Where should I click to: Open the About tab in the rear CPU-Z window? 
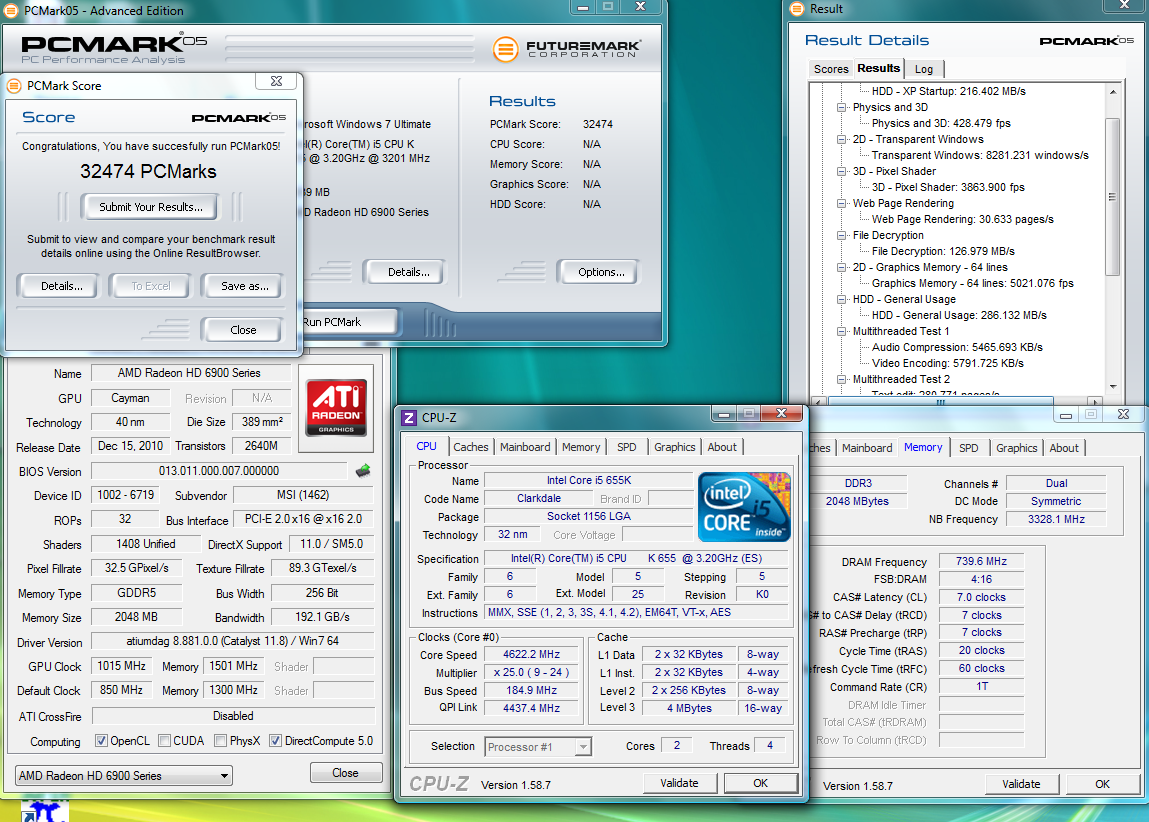[1064, 448]
